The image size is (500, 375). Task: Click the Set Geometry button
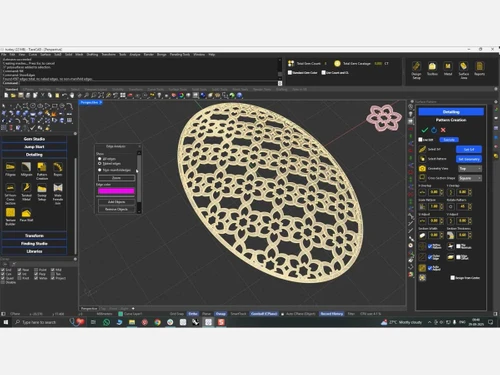pos(469,159)
